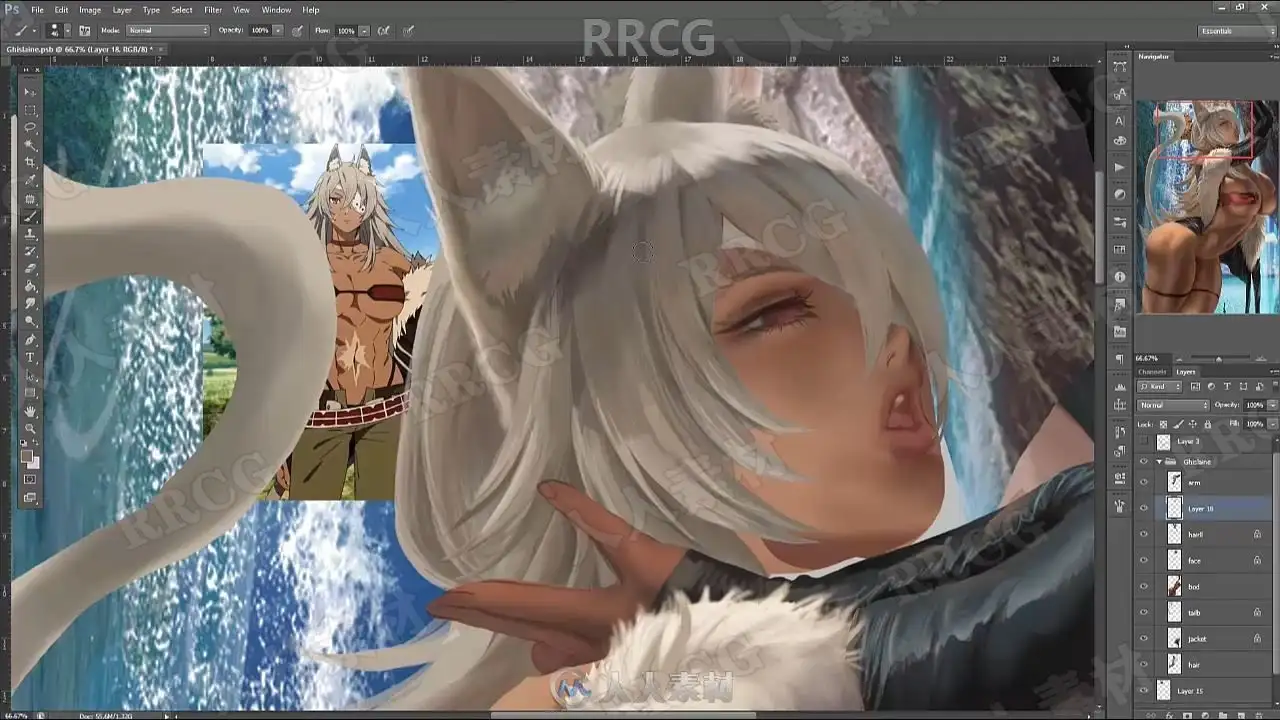The width and height of the screenshot is (1280, 720).
Task: Click the Navigator preview thumbnail
Action: click(x=1207, y=207)
